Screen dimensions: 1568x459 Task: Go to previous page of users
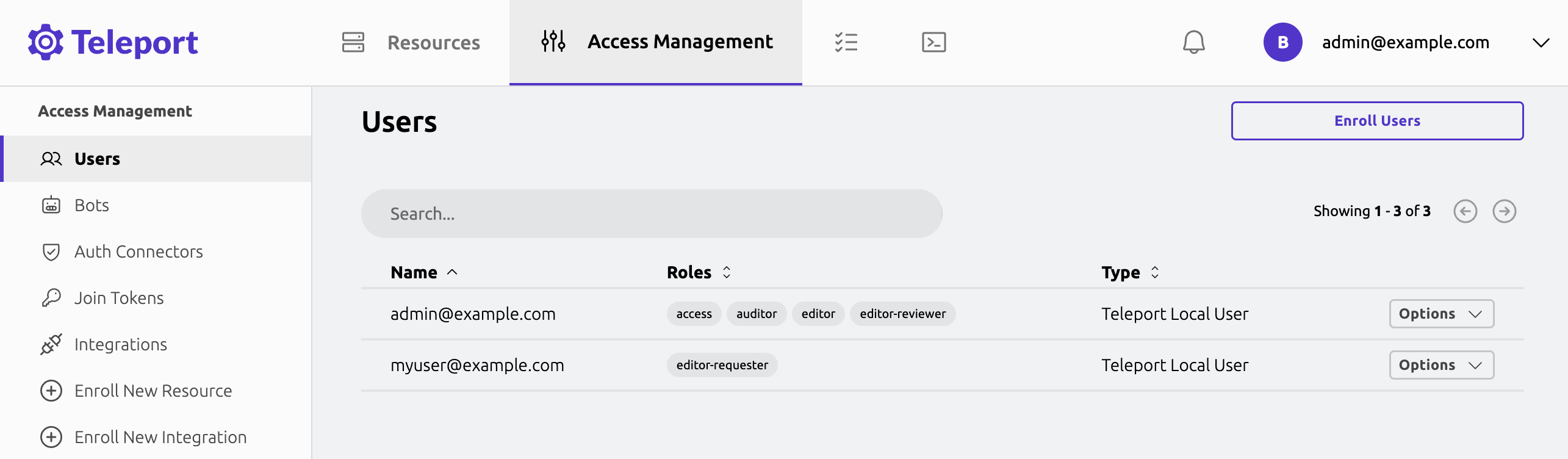(1465, 211)
